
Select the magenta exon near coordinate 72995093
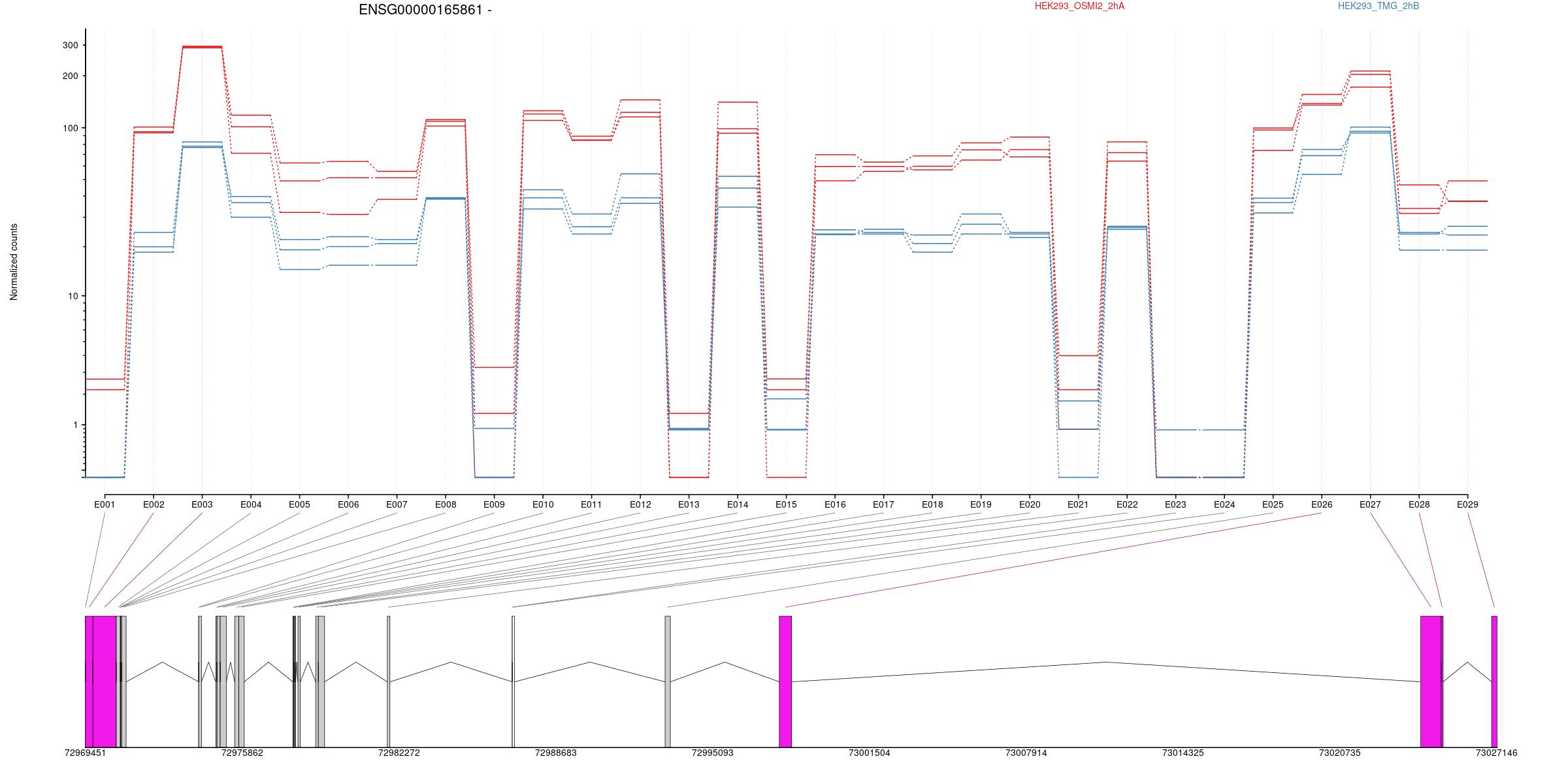pyautogui.click(x=785, y=681)
